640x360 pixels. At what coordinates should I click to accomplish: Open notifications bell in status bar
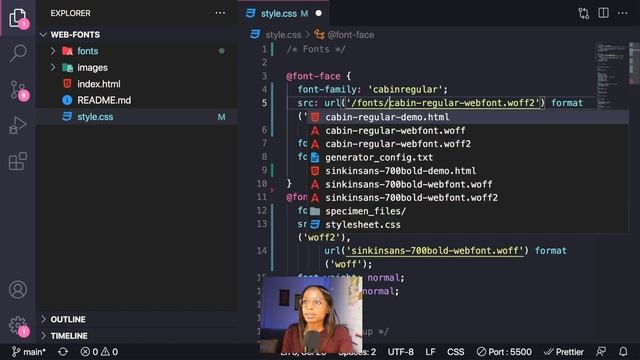click(623, 351)
